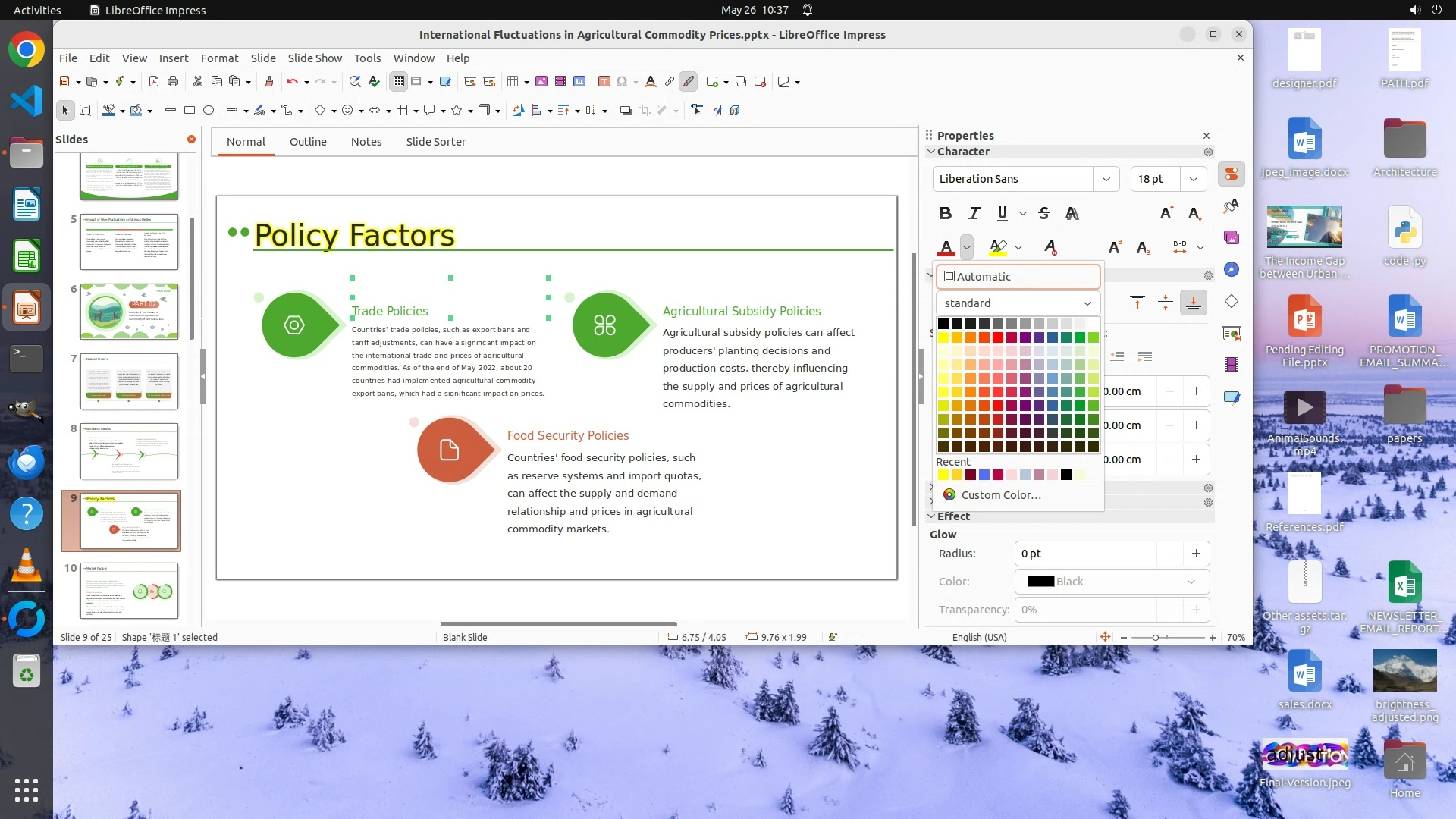Image resolution: width=1456 pixels, height=819 pixels.
Task: Select slide 10 thumbnail
Action: [x=129, y=590]
